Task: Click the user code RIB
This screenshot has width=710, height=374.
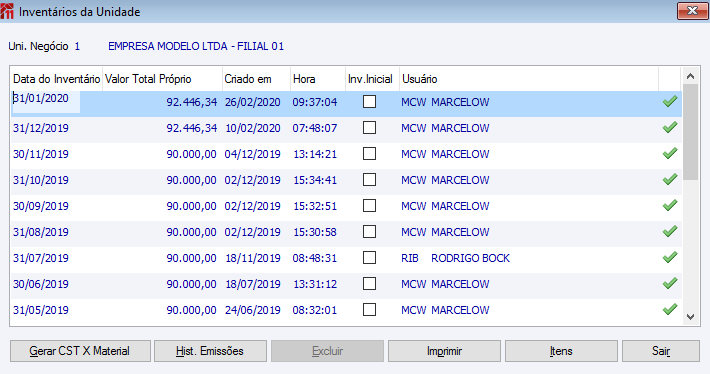Action: (410, 258)
